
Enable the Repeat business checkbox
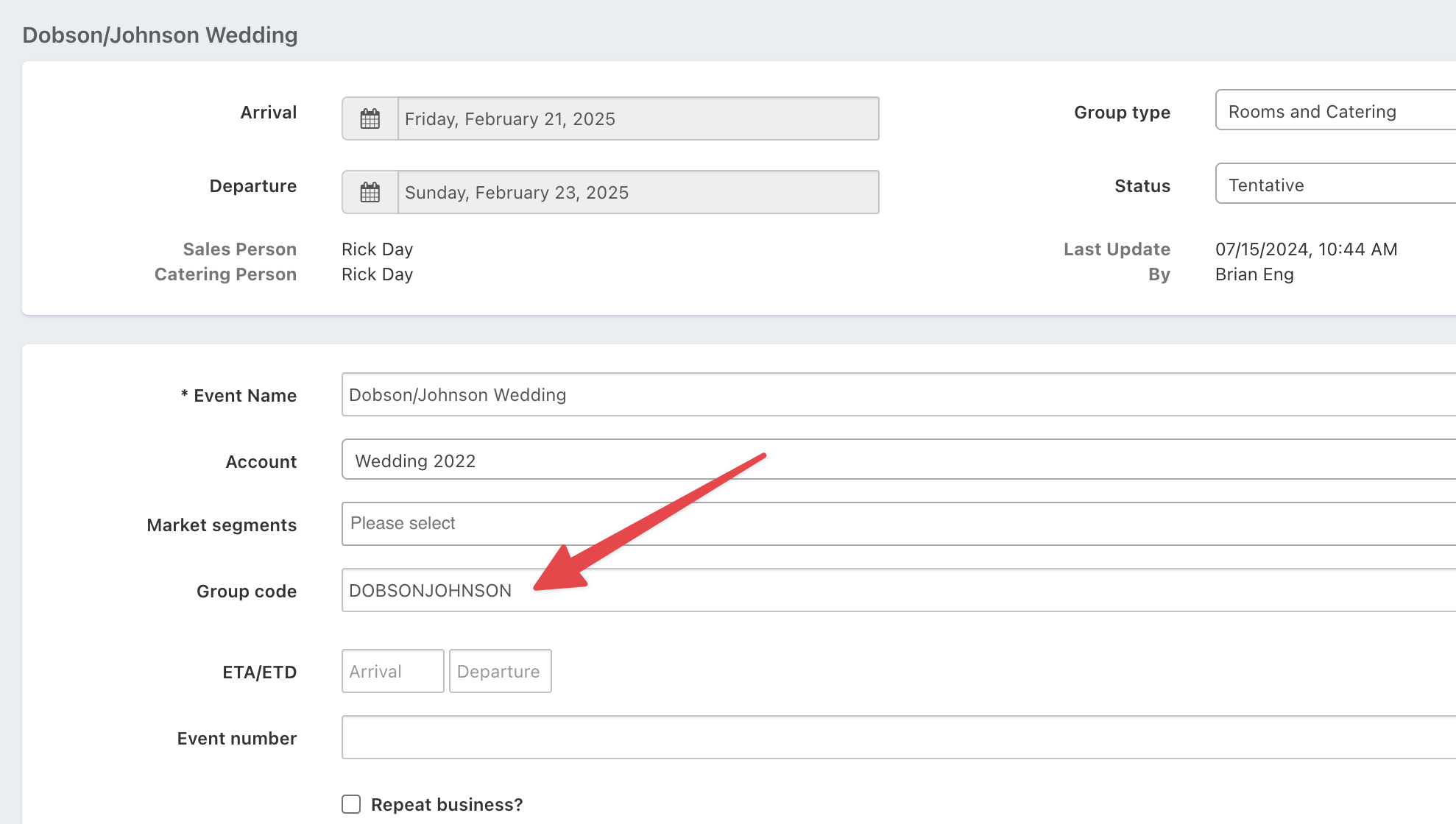pyautogui.click(x=351, y=804)
